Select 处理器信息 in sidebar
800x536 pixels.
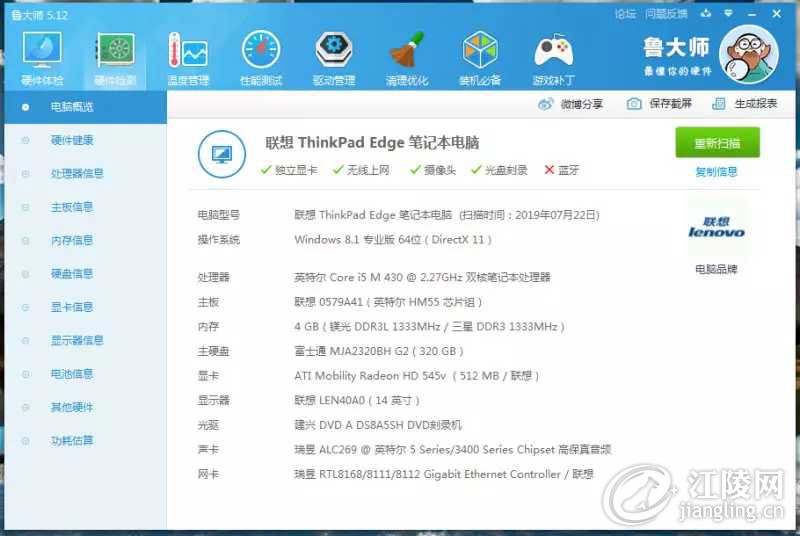tap(85, 173)
